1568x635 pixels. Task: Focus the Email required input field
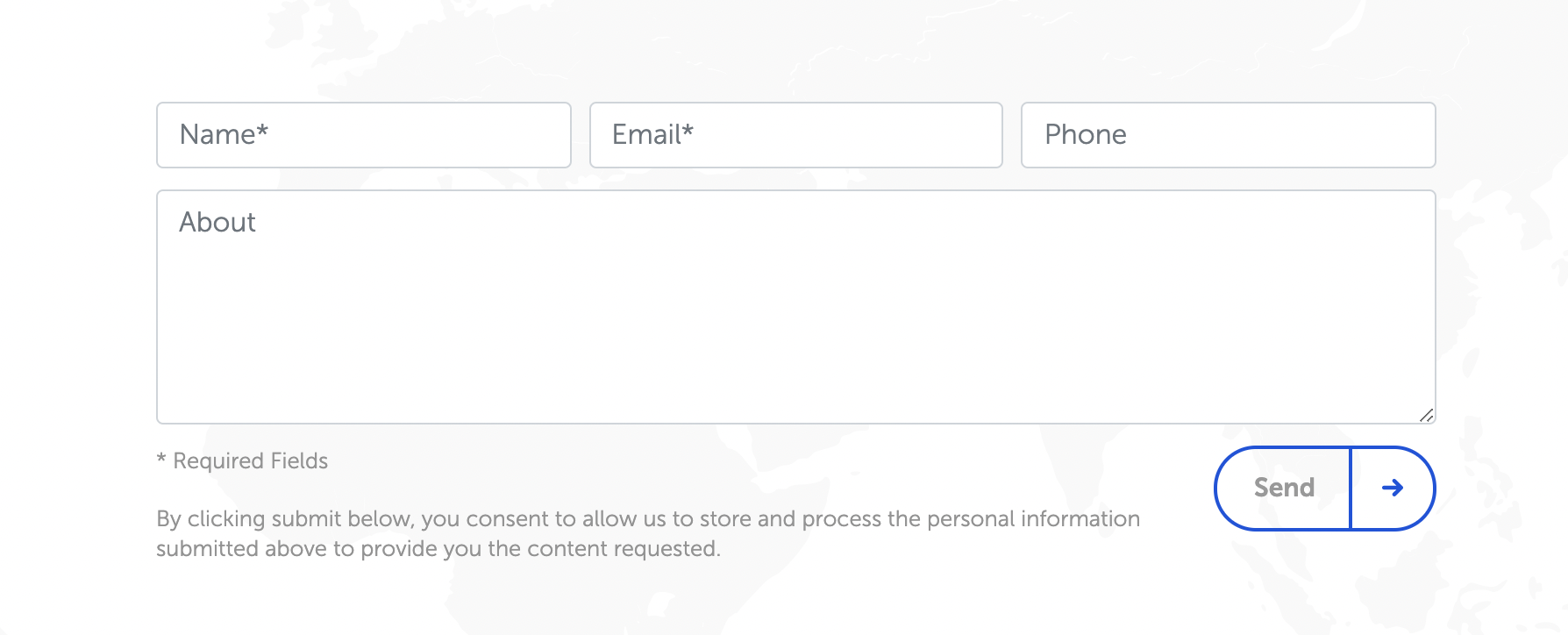pyautogui.click(x=796, y=135)
